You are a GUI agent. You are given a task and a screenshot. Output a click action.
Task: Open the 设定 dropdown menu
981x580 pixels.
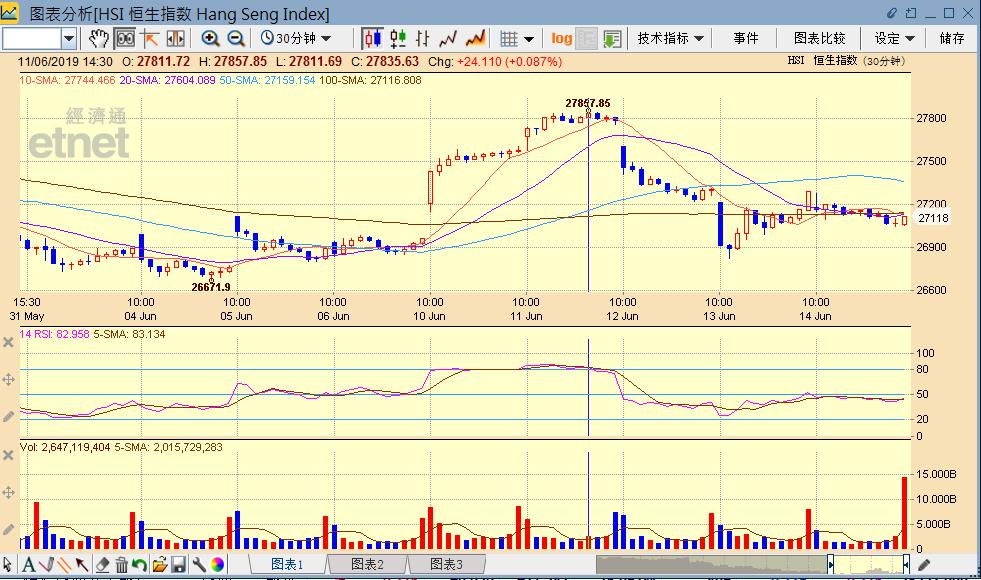pos(894,38)
